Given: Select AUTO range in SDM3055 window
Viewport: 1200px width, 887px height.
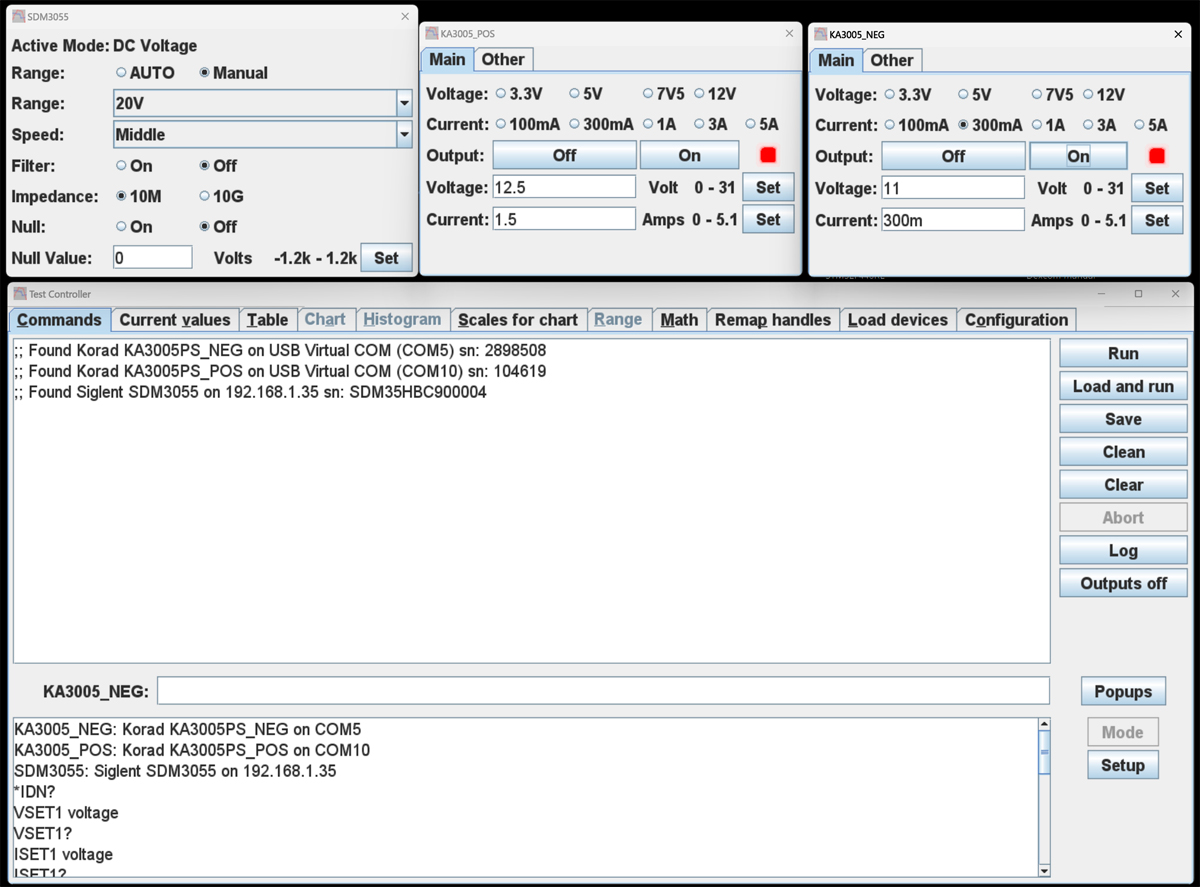Looking at the screenshot, I should (145, 73).
